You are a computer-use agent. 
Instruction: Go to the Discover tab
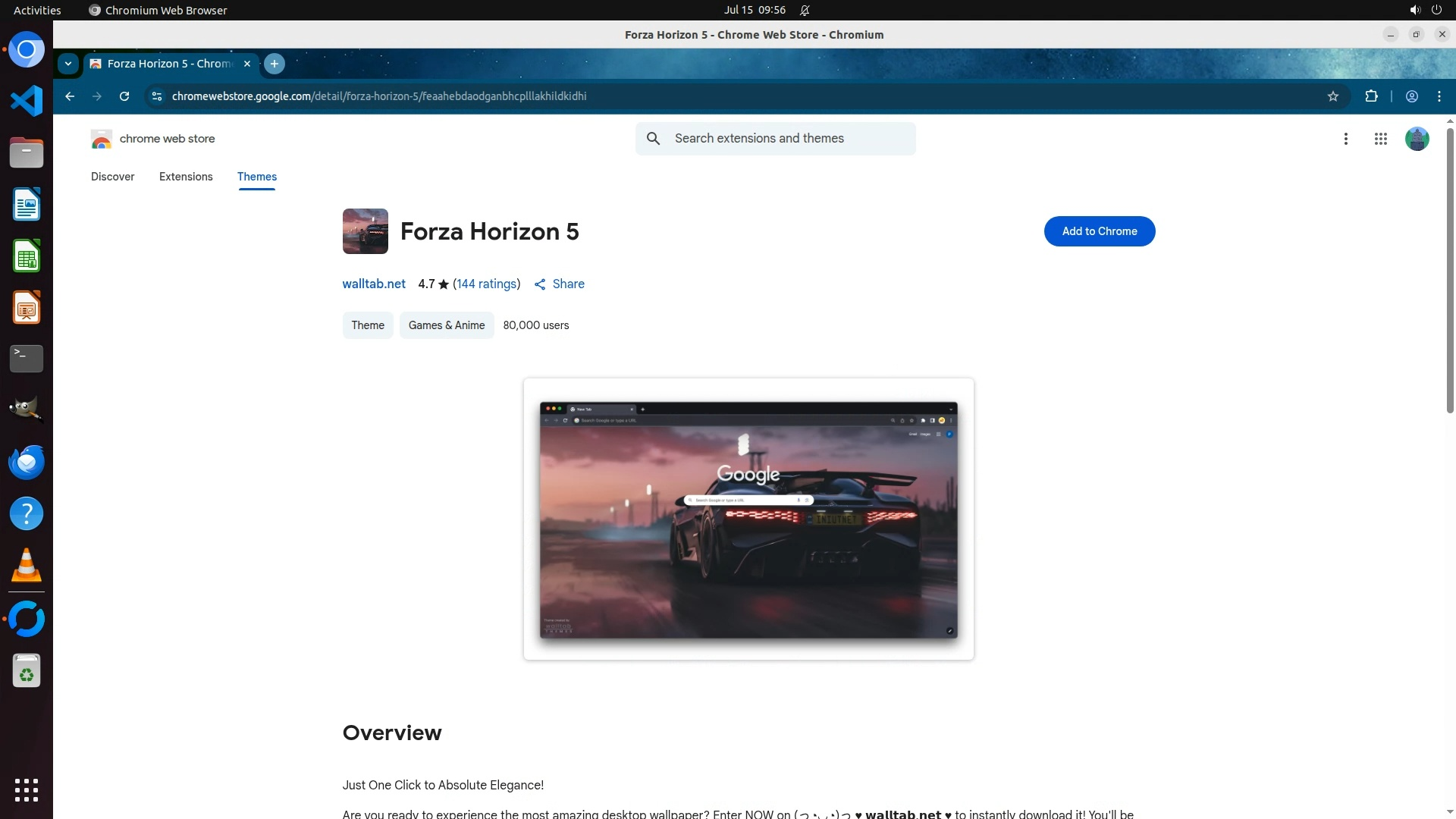tap(112, 177)
